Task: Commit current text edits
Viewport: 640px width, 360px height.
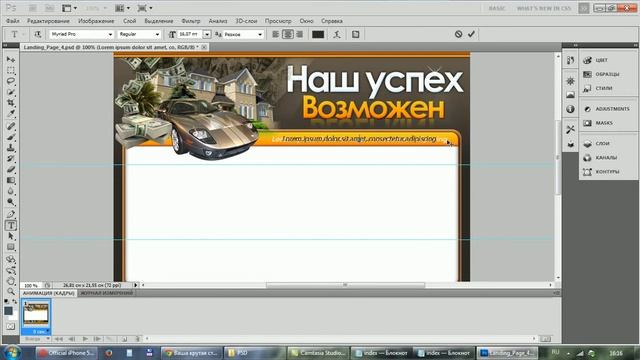Action: click(471, 34)
